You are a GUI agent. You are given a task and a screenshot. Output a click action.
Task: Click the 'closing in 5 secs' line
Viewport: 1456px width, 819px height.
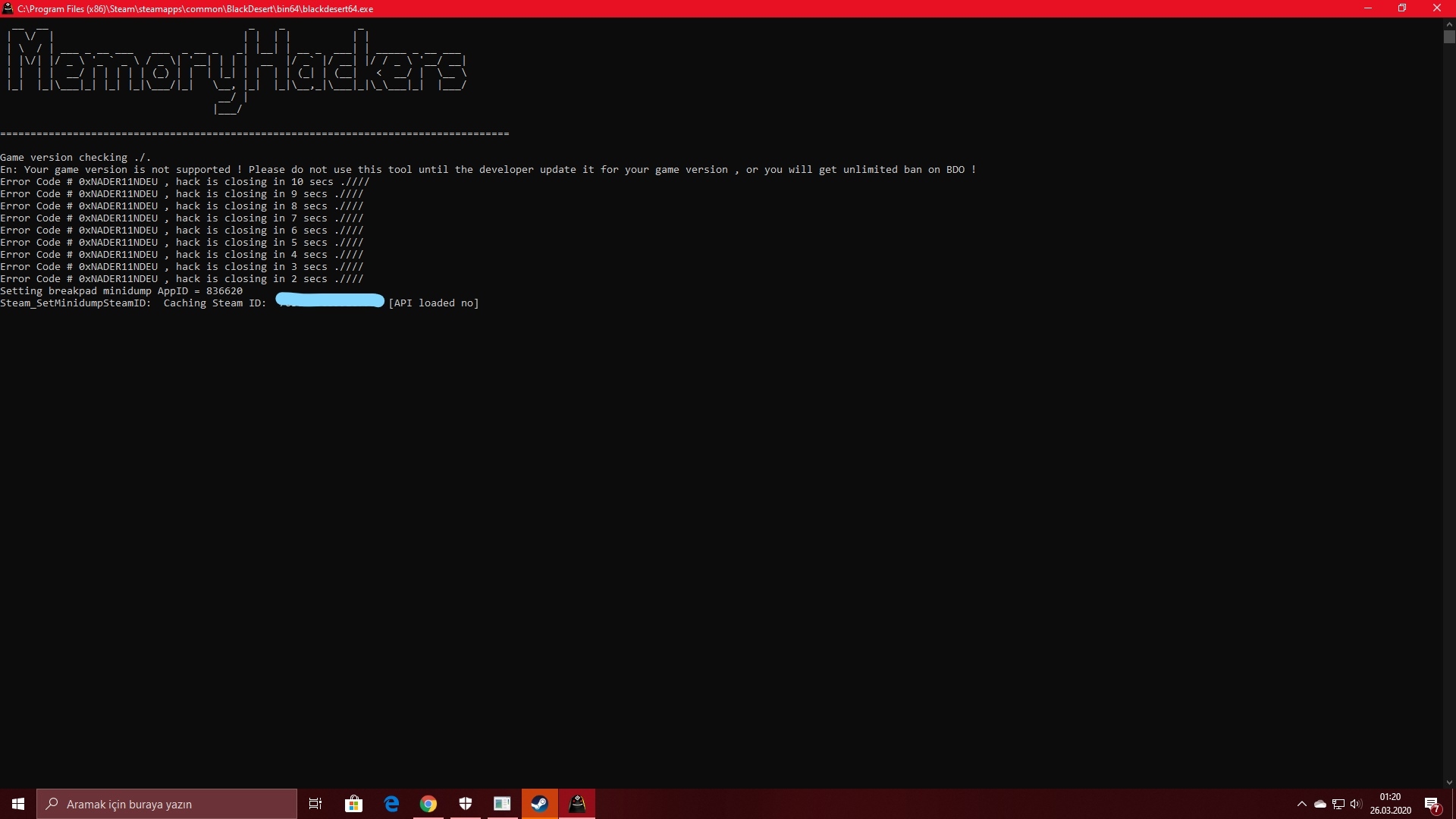tap(182, 243)
